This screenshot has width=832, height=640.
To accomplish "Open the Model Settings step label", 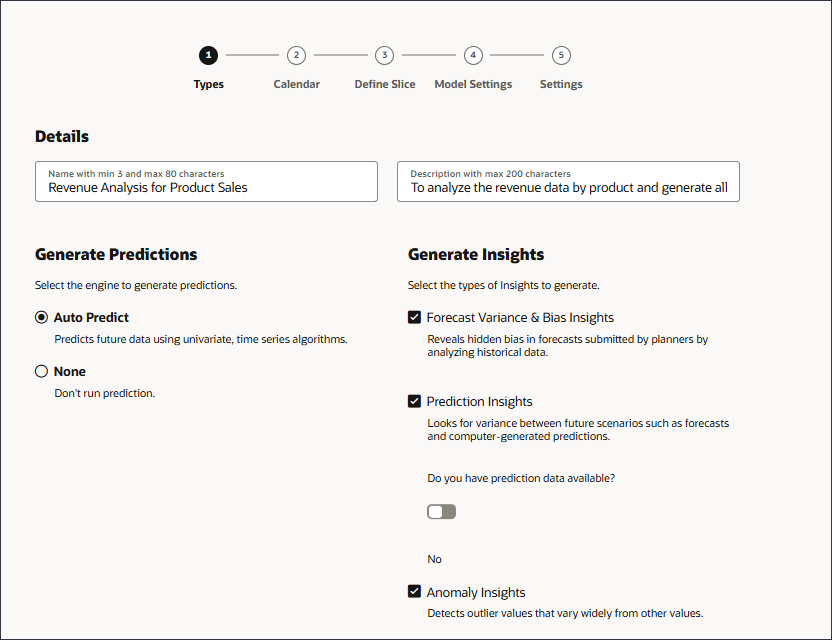I will pos(472,84).
